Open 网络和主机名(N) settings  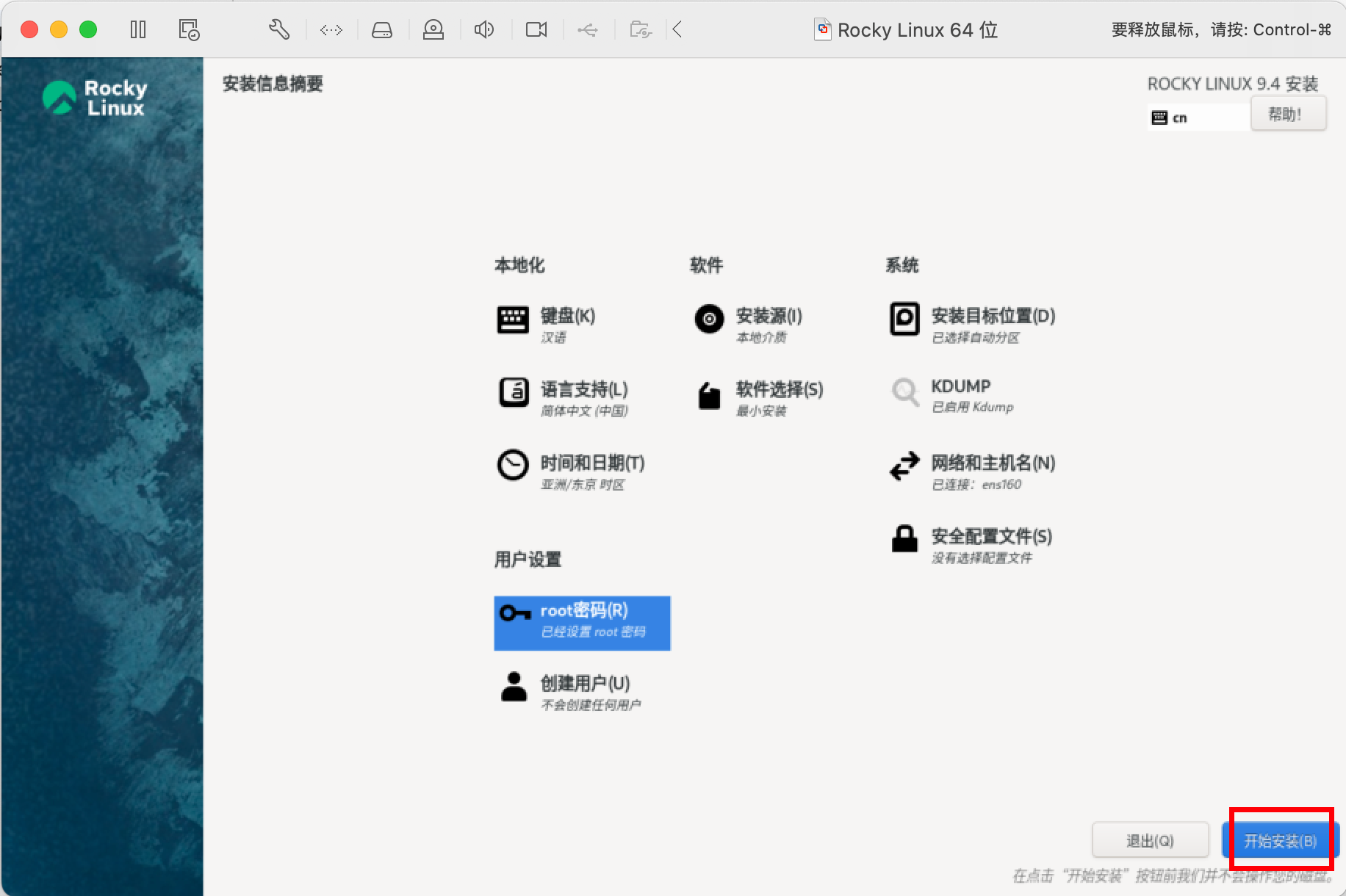pos(993,463)
